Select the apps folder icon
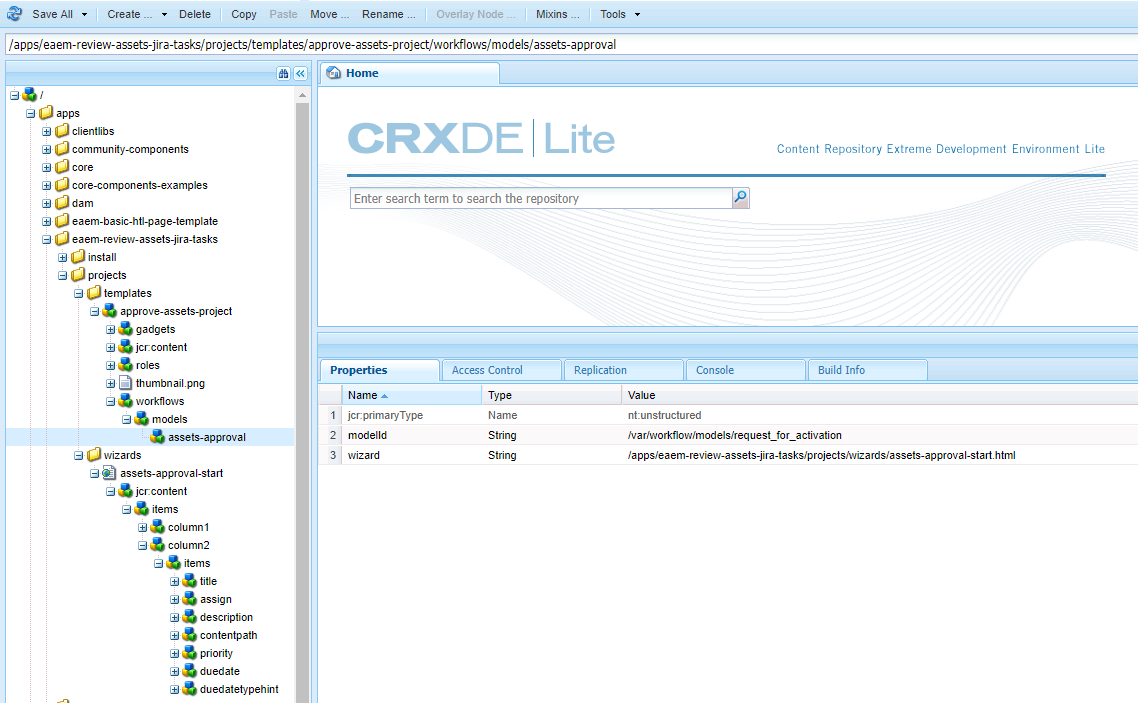 coord(46,112)
